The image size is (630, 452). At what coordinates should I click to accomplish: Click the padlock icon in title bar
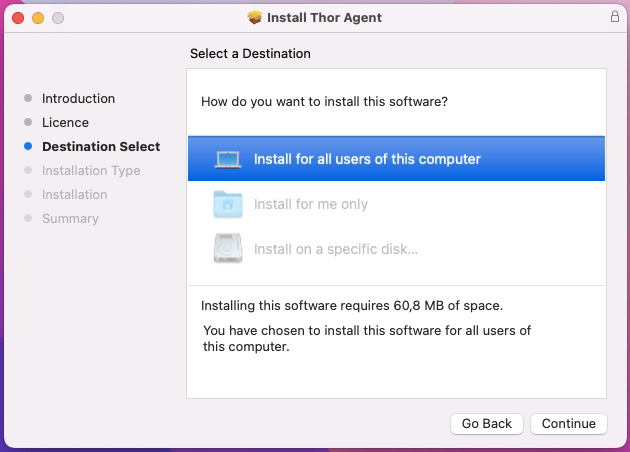(x=614, y=17)
